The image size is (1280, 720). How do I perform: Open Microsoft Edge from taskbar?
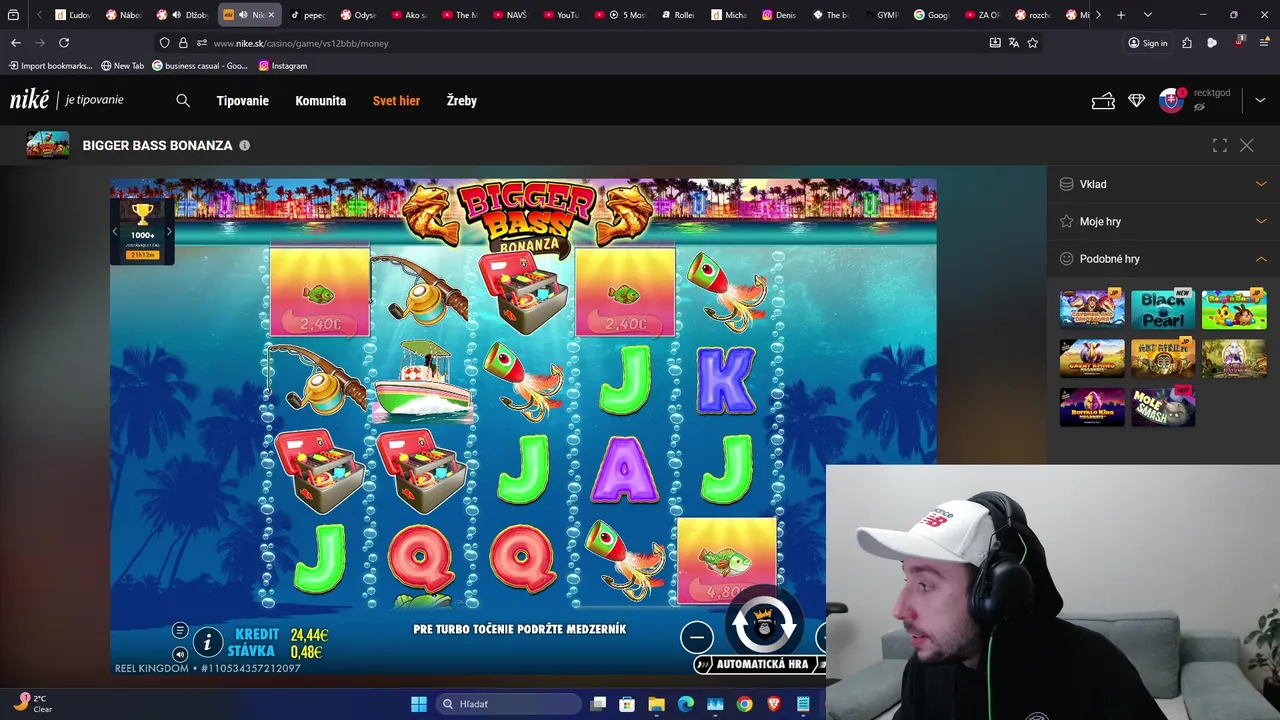click(x=686, y=704)
